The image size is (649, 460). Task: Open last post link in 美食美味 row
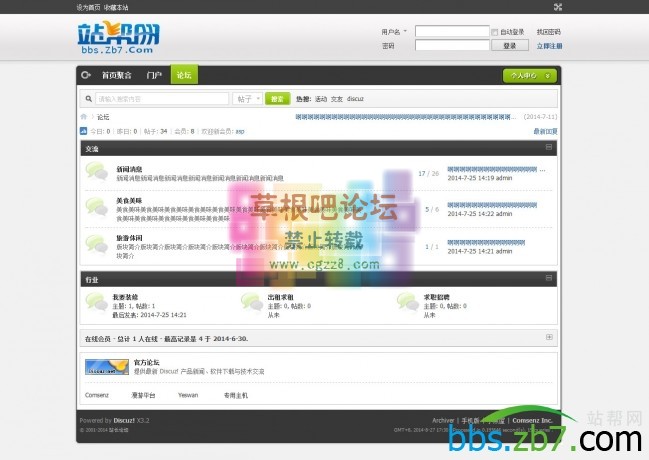(492, 205)
